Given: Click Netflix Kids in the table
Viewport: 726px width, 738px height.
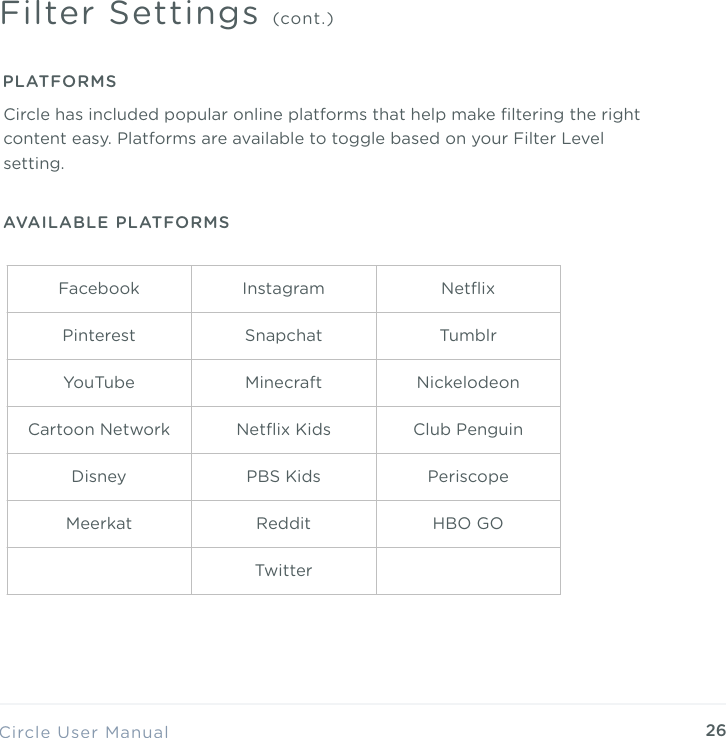Looking at the screenshot, I should click(283, 430).
